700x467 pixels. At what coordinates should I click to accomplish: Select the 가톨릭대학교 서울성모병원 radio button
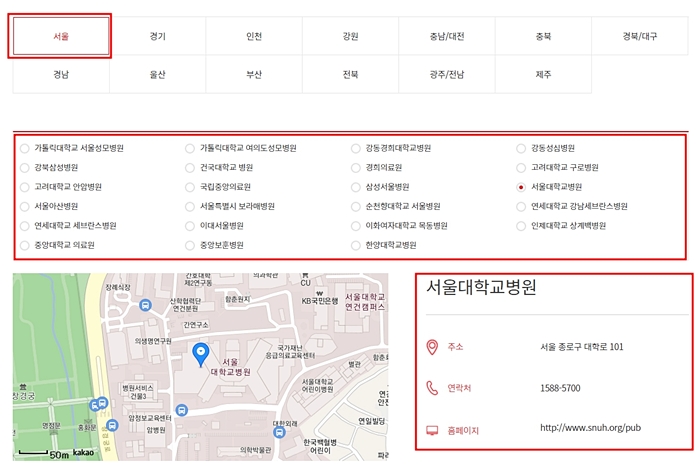(25, 148)
